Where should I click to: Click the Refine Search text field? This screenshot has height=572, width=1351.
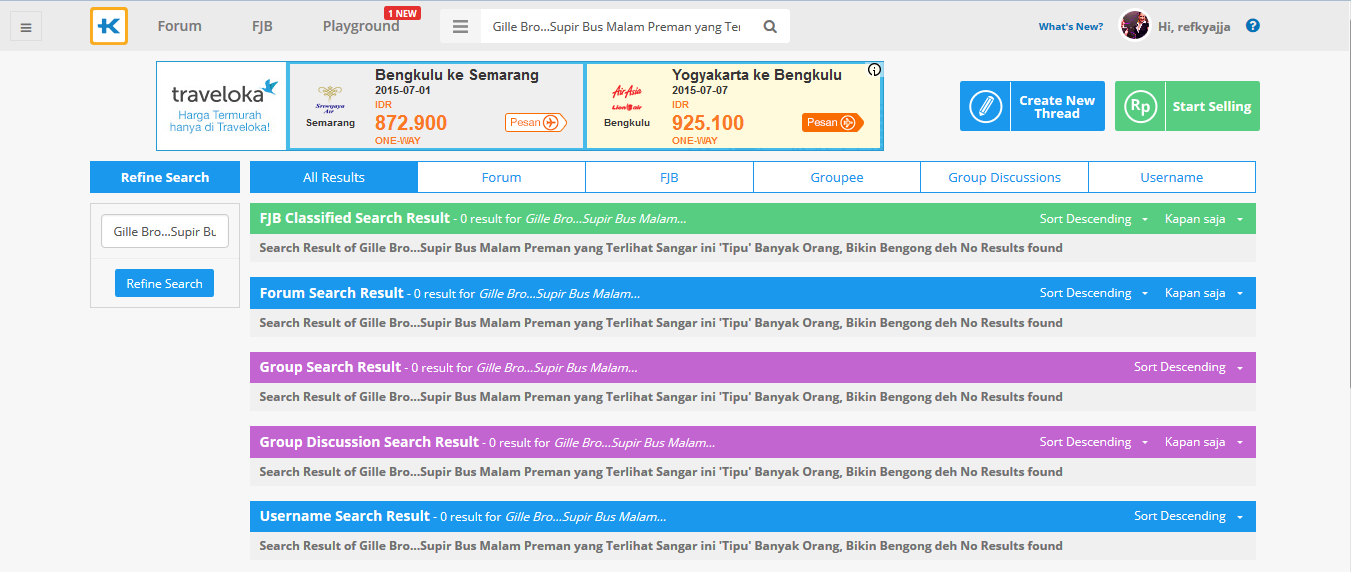pyautogui.click(x=164, y=231)
